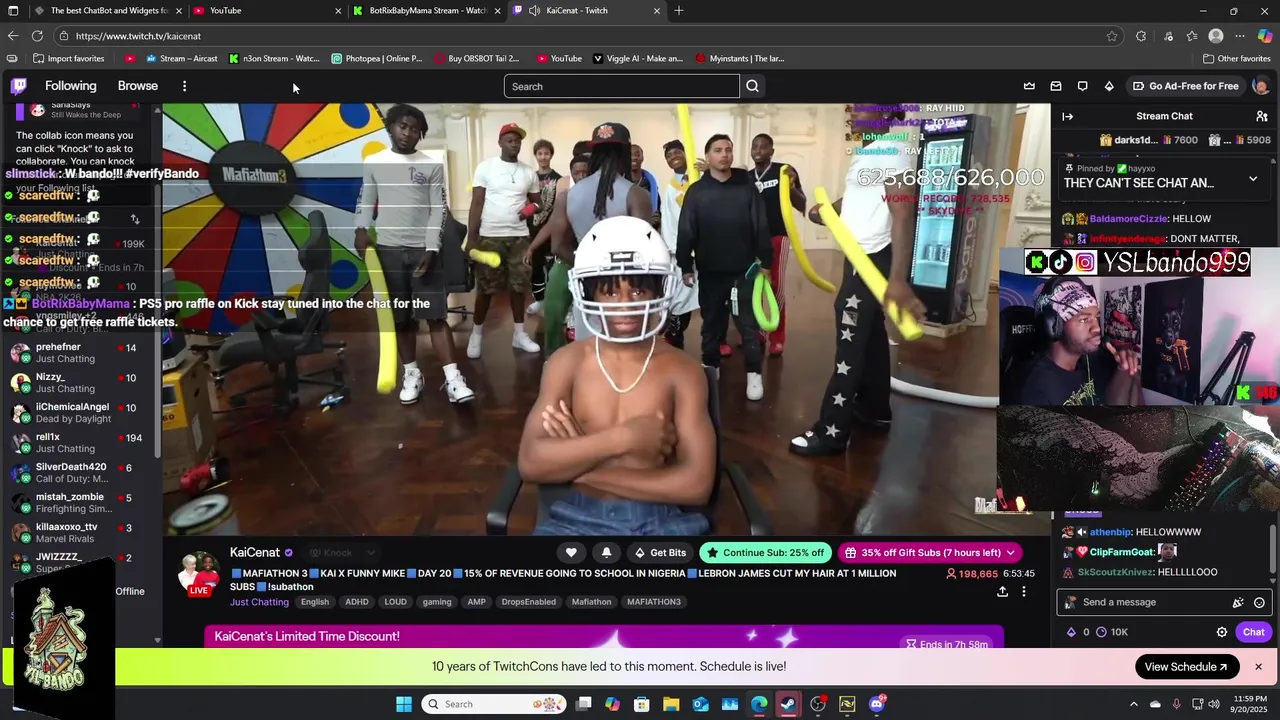Open the Browse page
This screenshot has width=1280, height=720.
[x=138, y=86]
